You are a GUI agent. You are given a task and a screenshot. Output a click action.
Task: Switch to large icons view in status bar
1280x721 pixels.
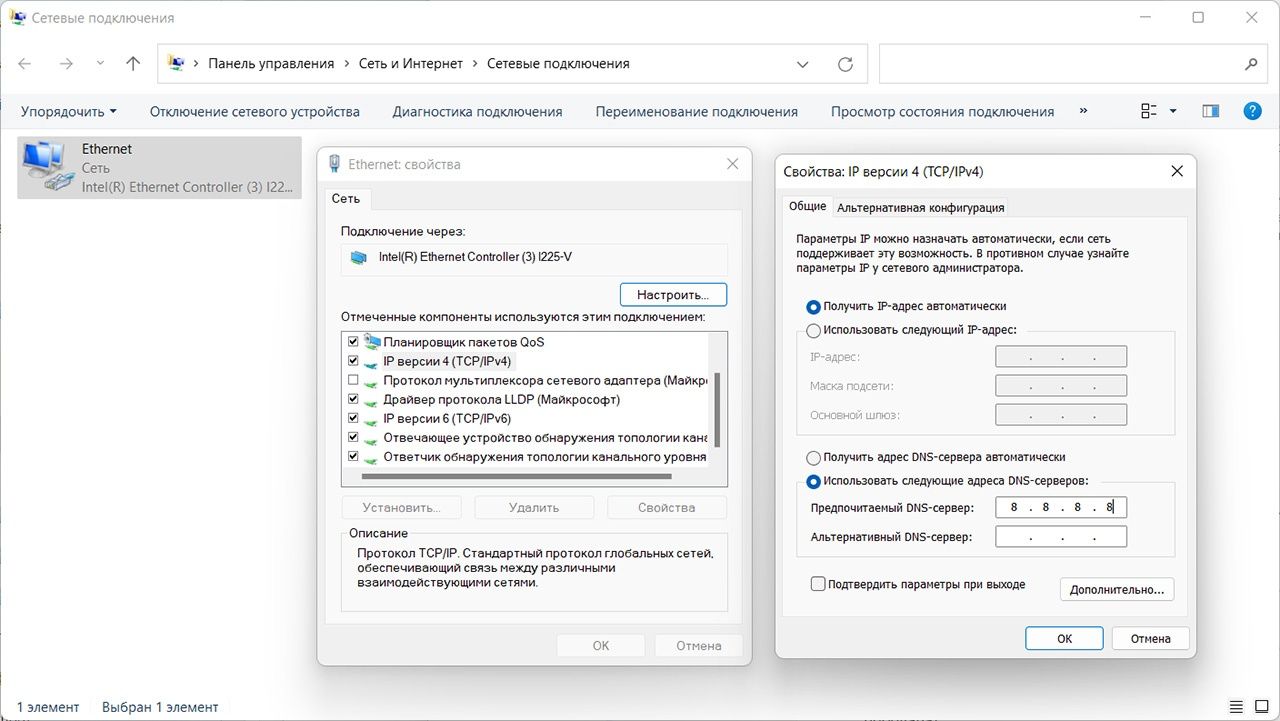click(1263, 707)
